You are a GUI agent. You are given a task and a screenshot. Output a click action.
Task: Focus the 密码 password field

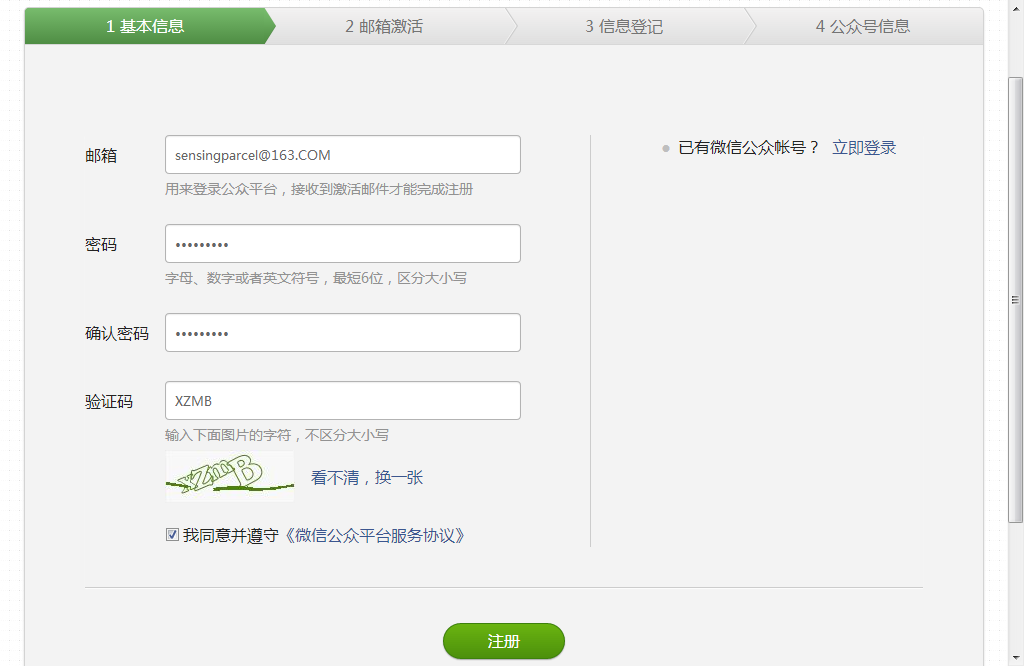coord(343,244)
